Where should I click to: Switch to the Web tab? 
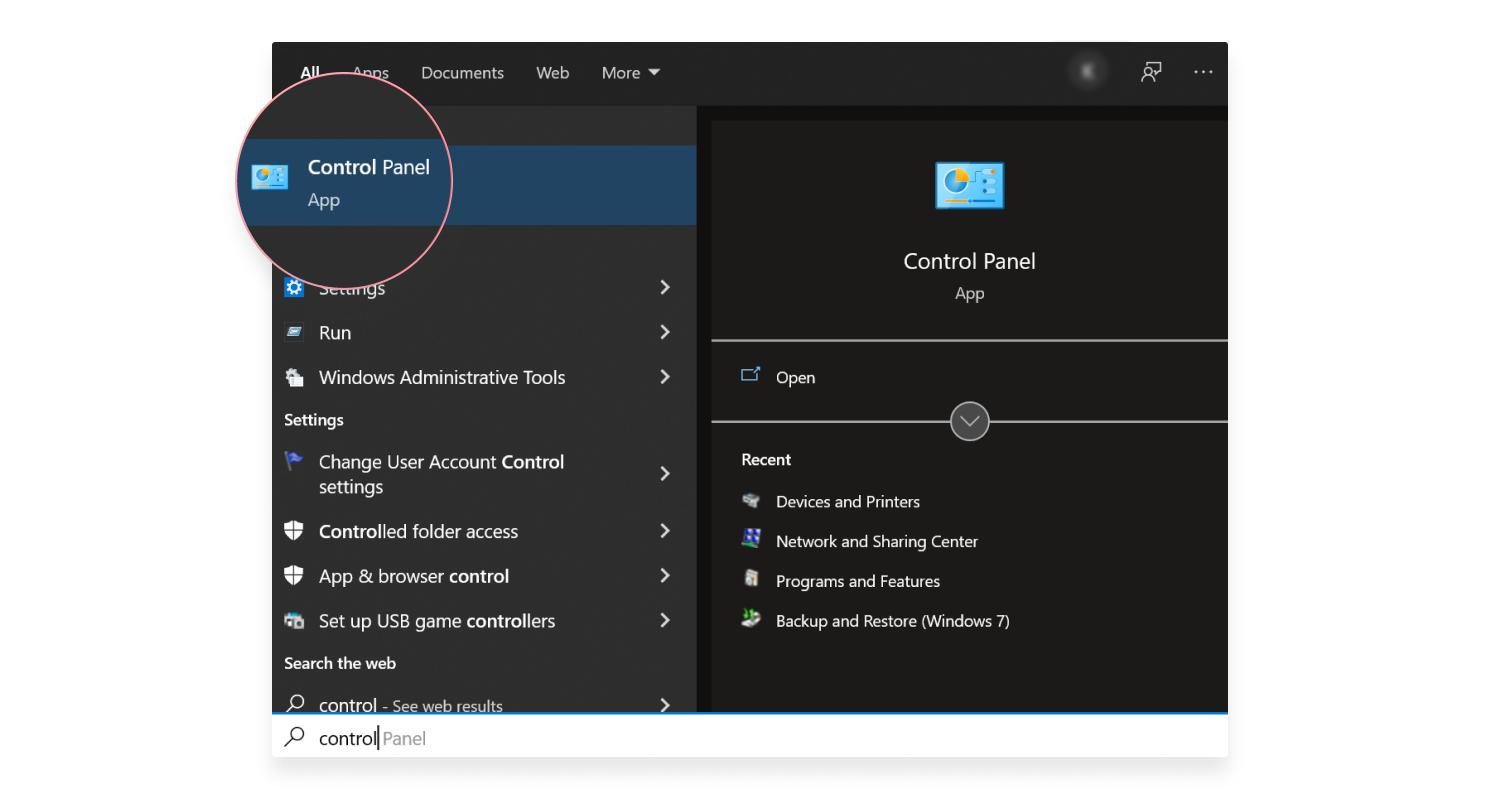click(x=552, y=72)
